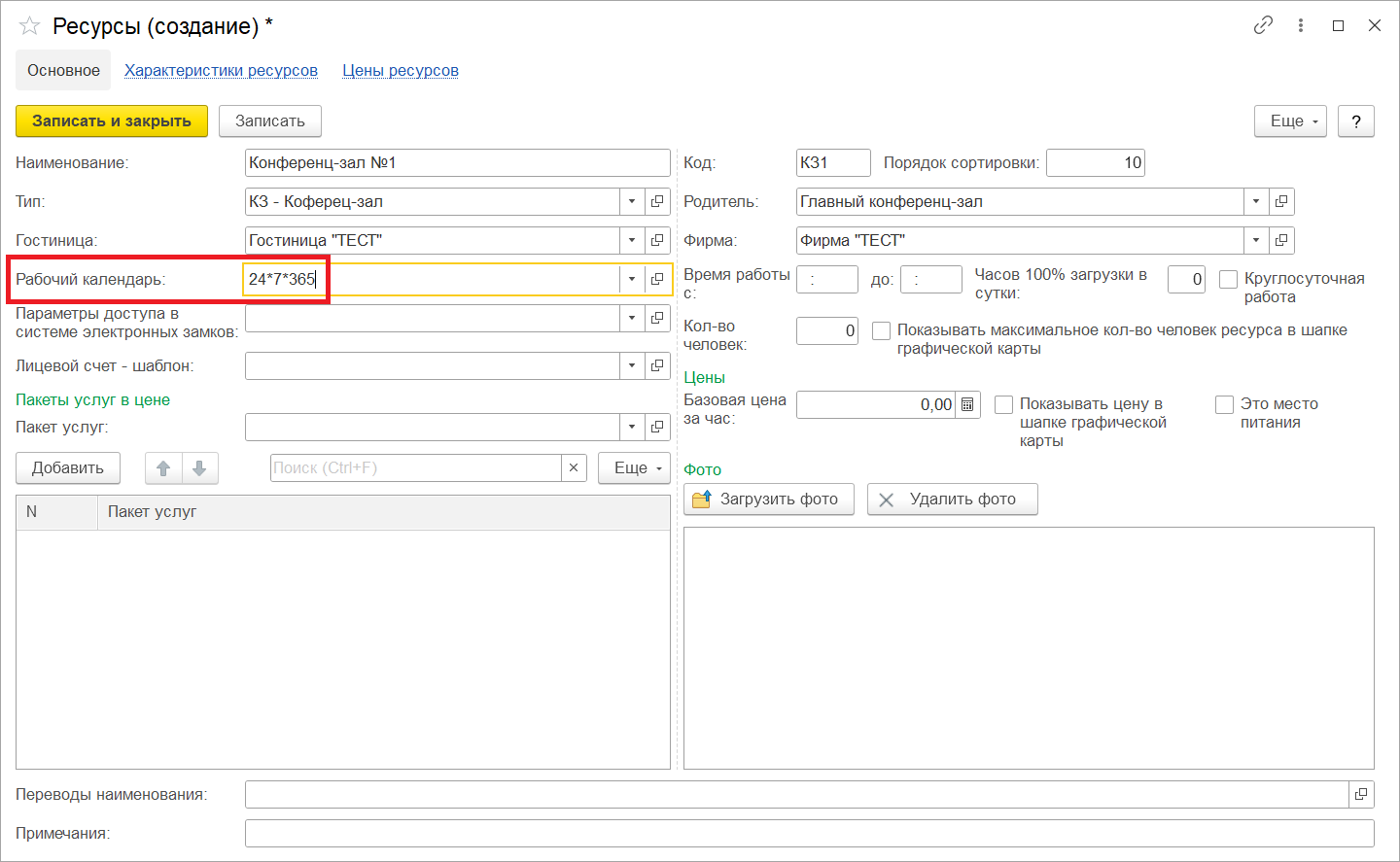Expand the Лицевой счет - шаблон dropdown
The height and width of the screenshot is (862, 1400).
(632, 365)
